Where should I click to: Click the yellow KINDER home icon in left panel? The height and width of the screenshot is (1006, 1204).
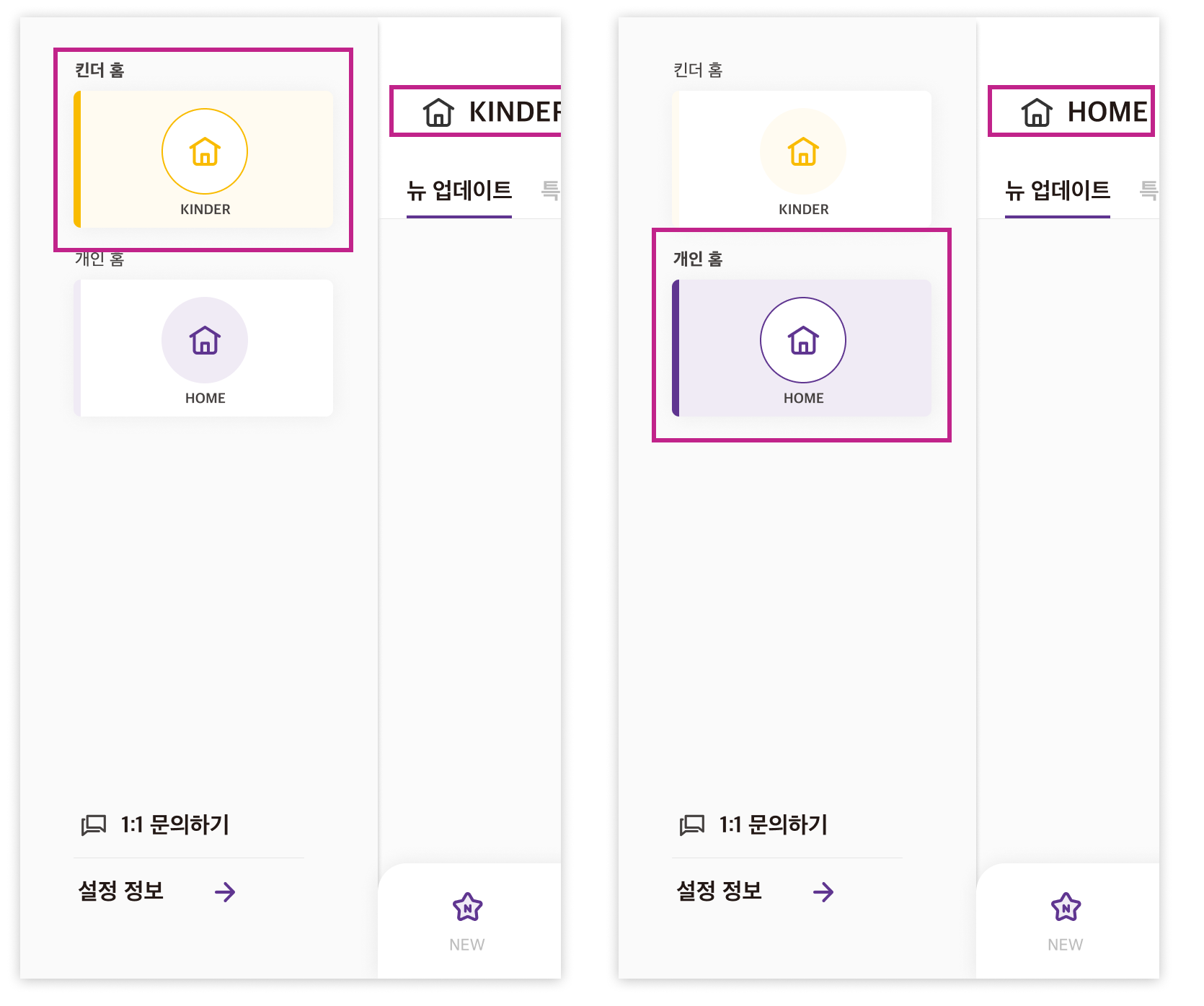[205, 151]
